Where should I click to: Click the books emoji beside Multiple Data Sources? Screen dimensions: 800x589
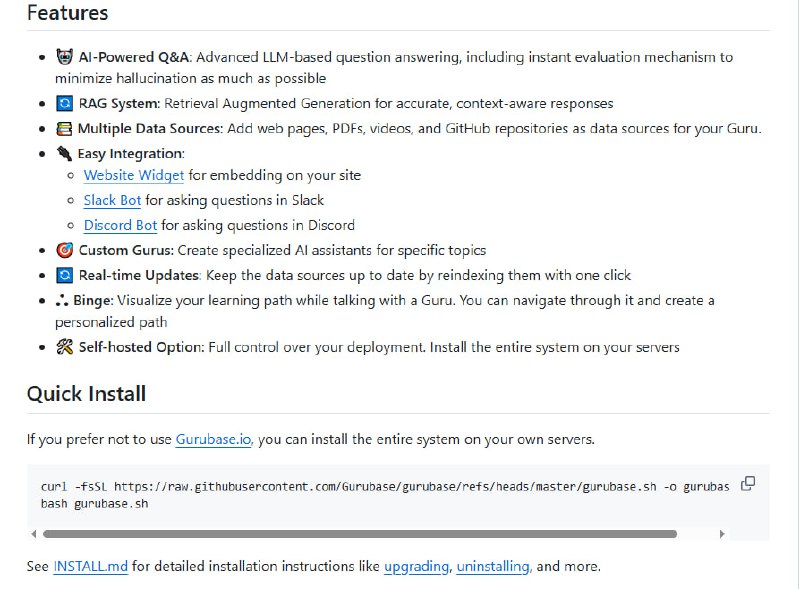click(65, 128)
